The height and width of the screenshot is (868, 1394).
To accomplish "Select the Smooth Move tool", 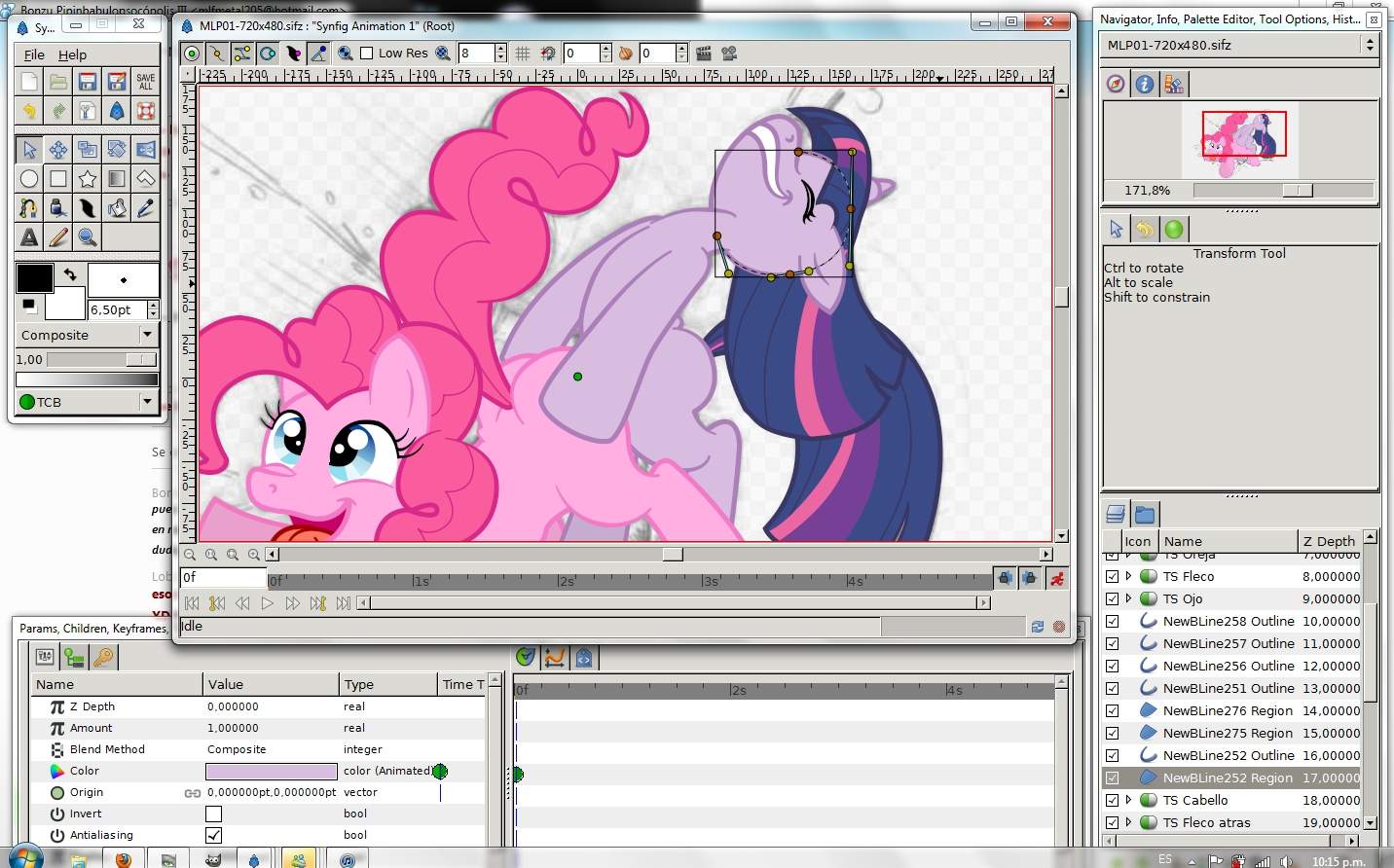I will tap(58, 150).
